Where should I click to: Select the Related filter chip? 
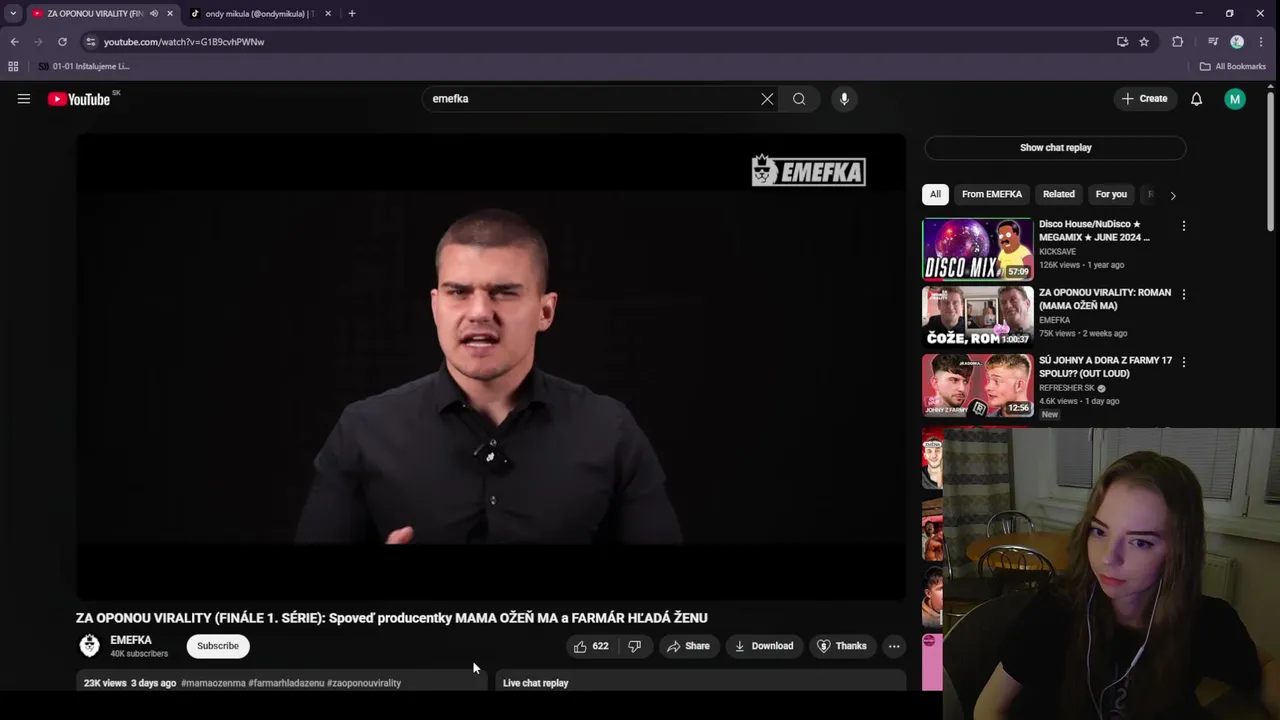(1059, 194)
